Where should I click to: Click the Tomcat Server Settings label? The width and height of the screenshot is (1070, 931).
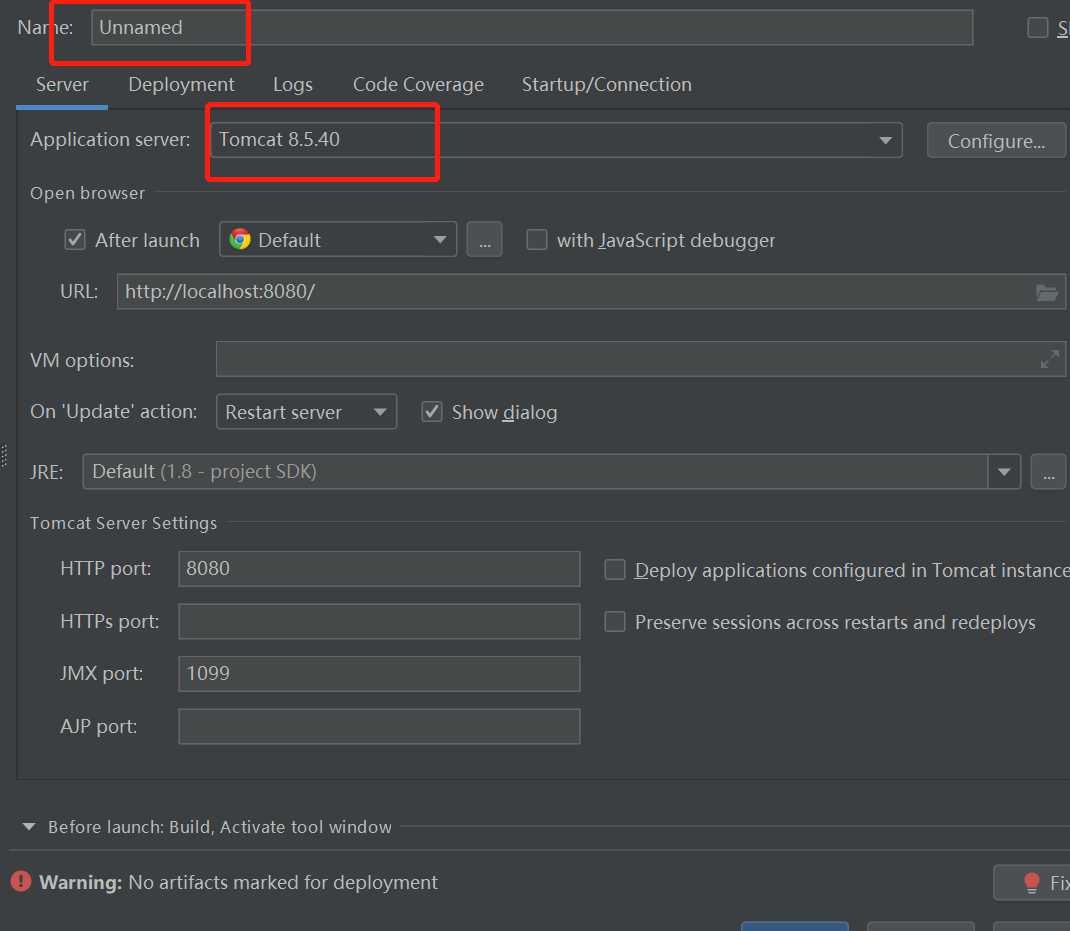pos(124,523)
